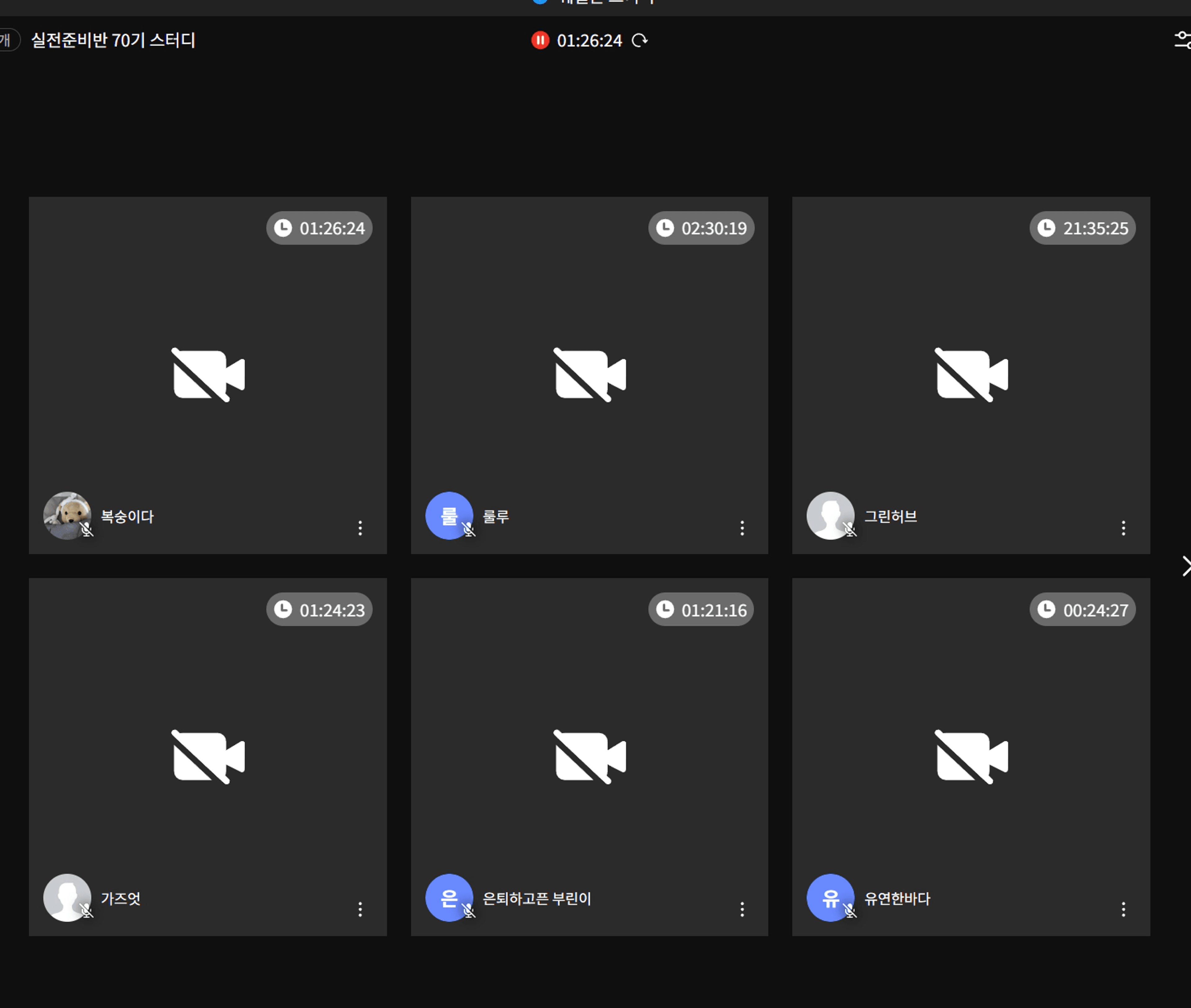Open the settings sliders icon at the top right

(x=1182, y=40)
